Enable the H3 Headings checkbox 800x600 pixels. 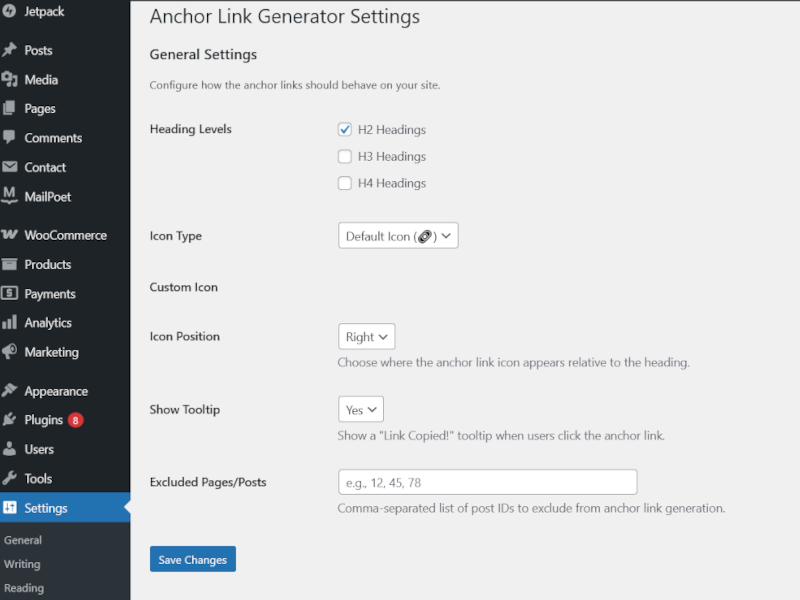pyautogui.click(x=345, y=157)
